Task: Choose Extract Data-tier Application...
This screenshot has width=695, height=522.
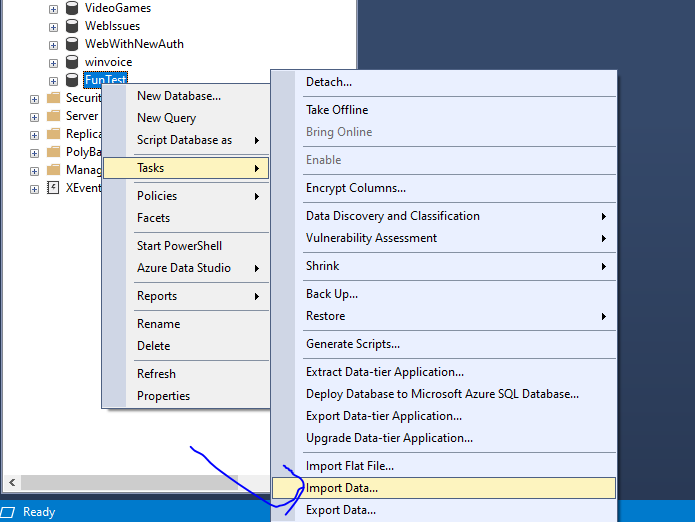Action: point(444,372)
